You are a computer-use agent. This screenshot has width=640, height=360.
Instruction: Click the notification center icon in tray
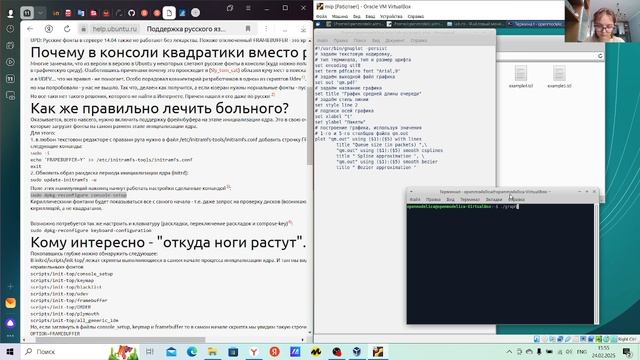pos(627,352)
